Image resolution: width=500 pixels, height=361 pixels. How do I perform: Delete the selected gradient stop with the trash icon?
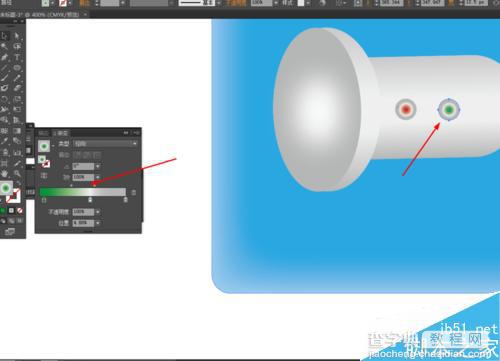tap(134, 192)
